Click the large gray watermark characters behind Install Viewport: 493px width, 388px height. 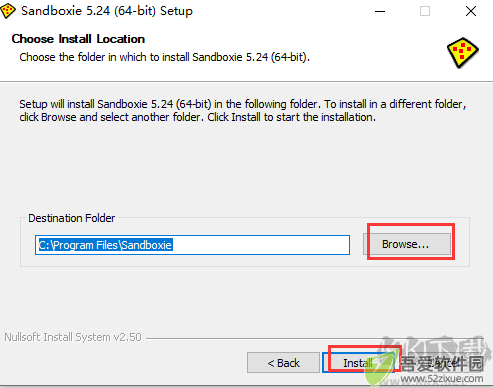pyautogui.click(x=433, y=347)
